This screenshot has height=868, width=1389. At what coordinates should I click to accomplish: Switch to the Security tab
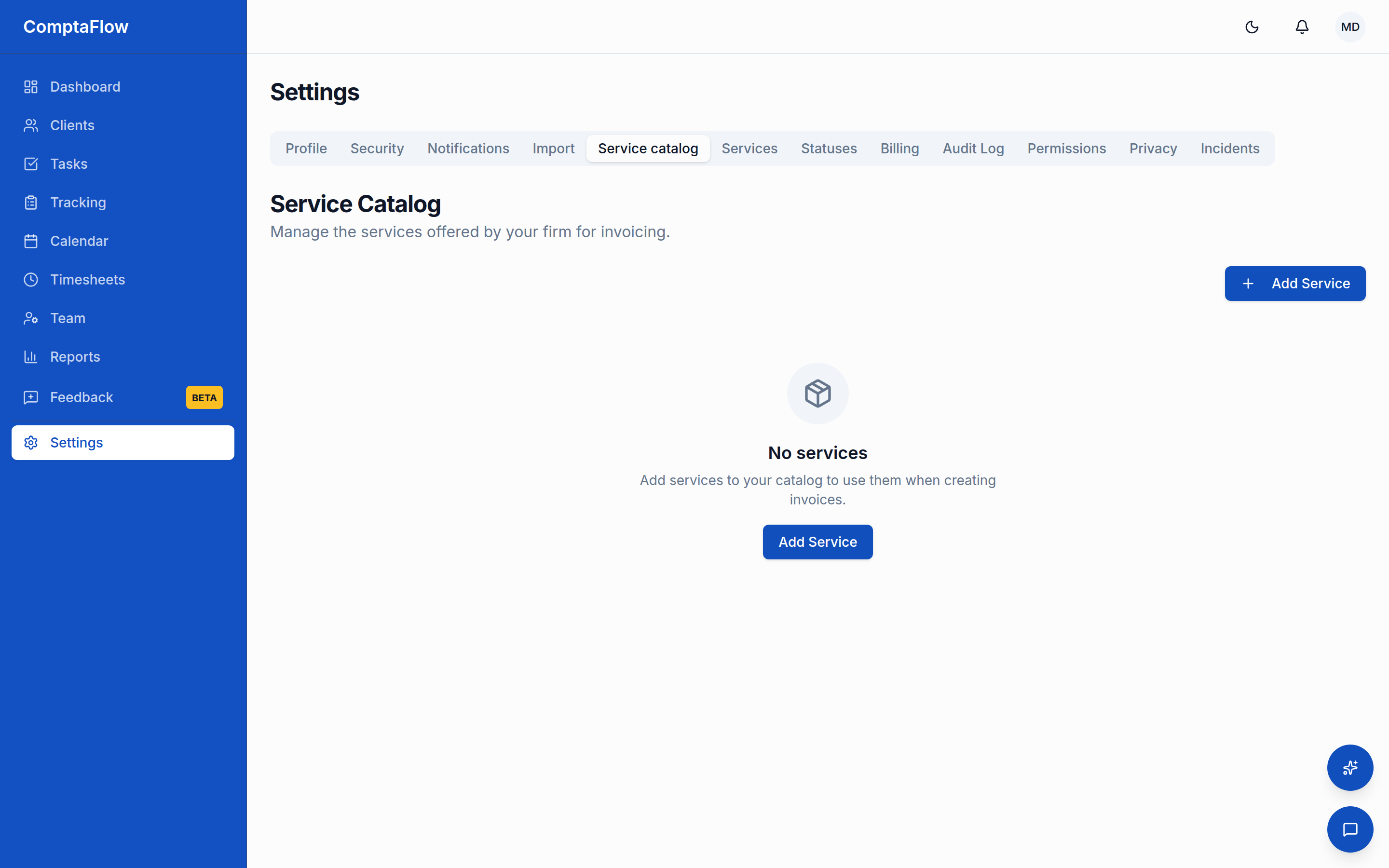(377, 149)
